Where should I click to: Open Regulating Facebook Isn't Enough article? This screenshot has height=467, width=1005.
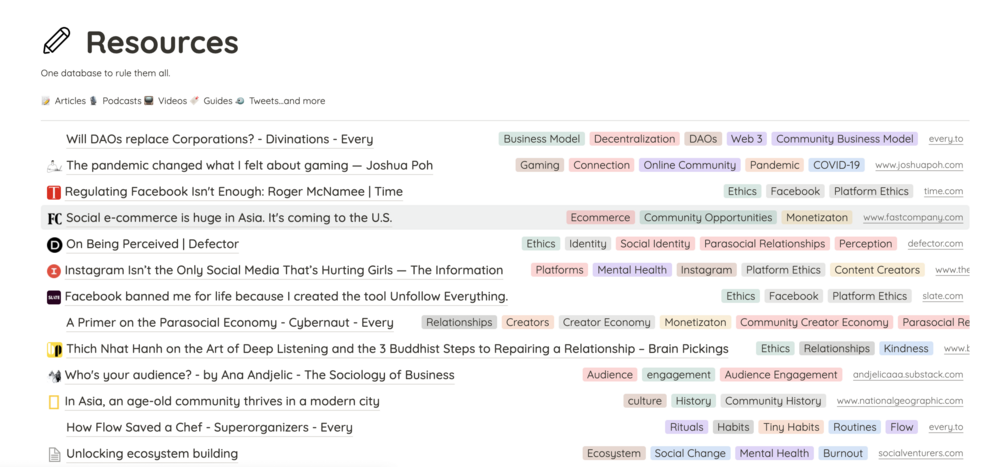[x=233, y=192]
